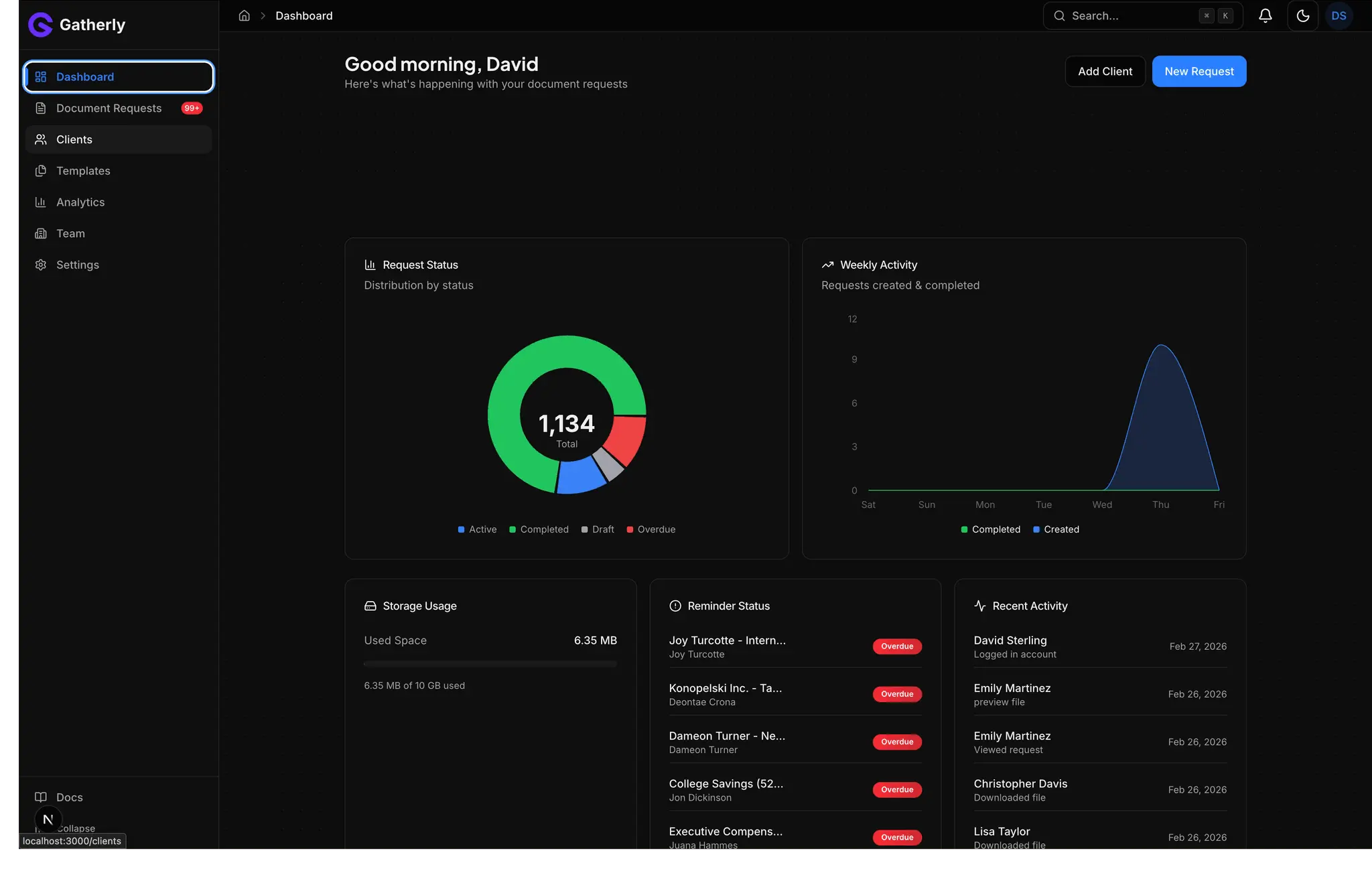Screen dimensions: 1372x871
Task: Click the home breadcrumb icon
Action: [244, 15]
